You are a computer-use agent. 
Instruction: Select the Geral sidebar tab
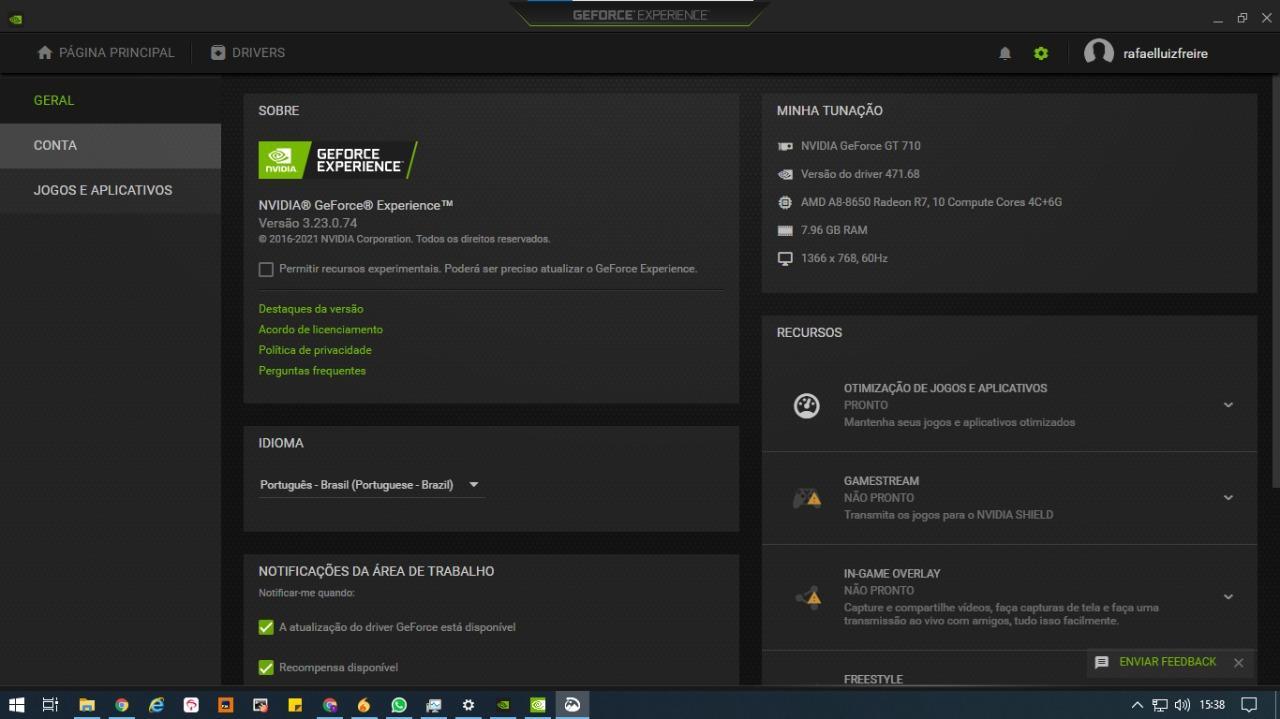pyautogui.click(x=110, y=100)
